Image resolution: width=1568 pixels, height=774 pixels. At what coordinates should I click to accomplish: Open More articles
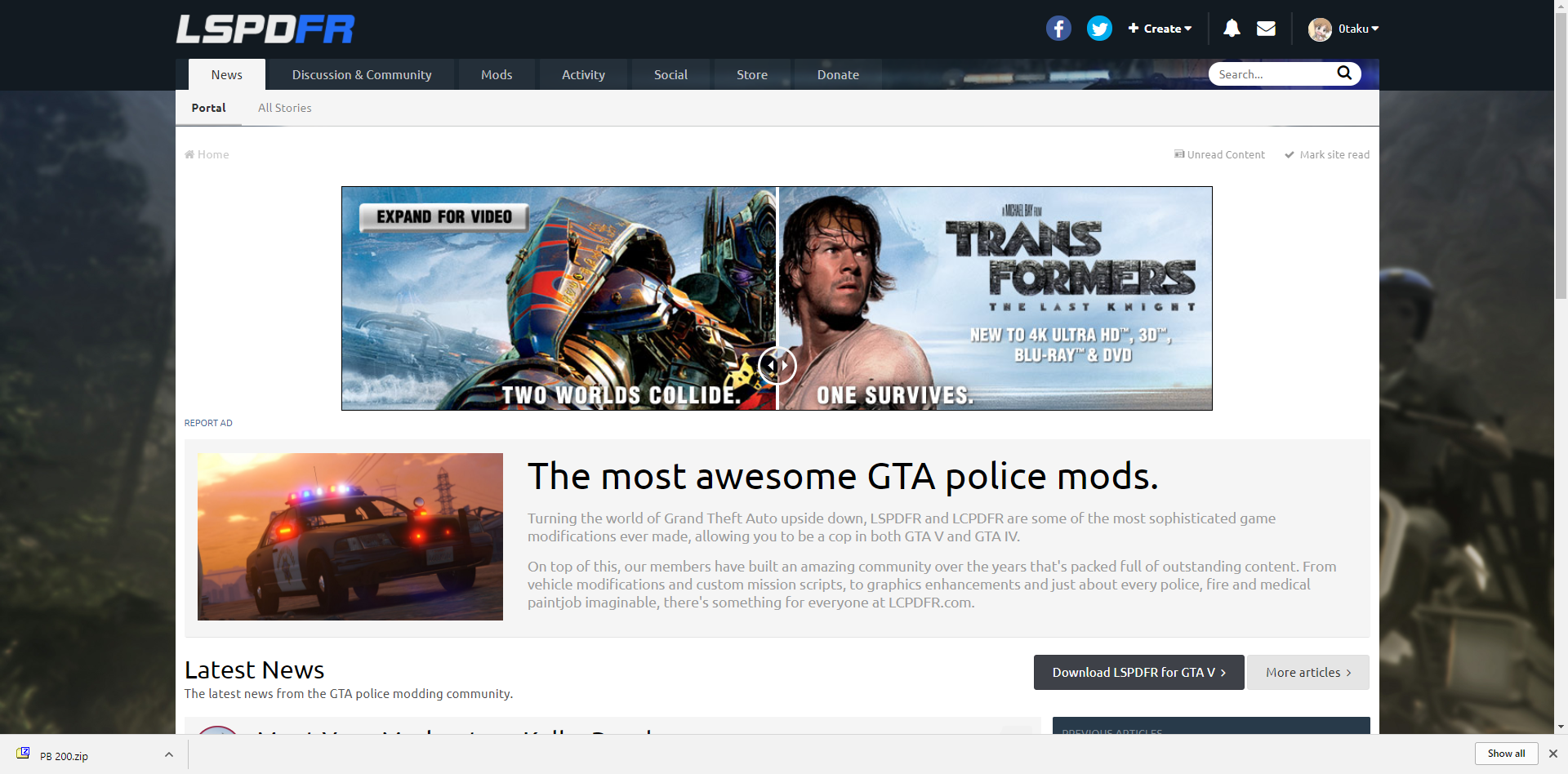[1308, 672]
